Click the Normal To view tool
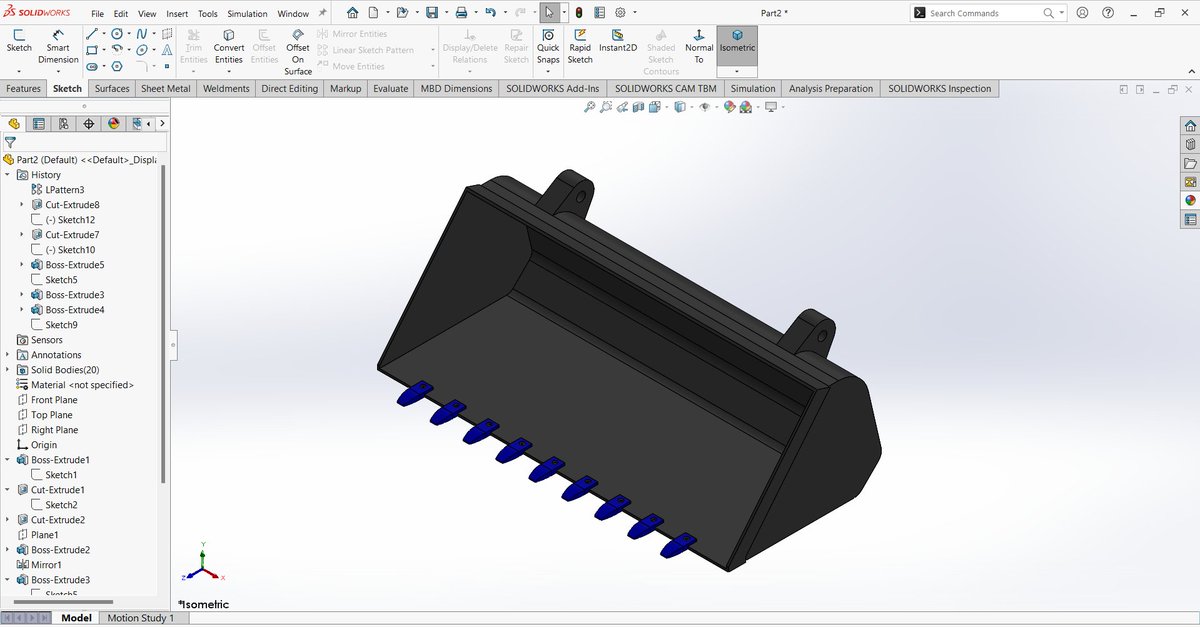Image resolution: width=1200 pixels, height=627 pixels. coord(699,47)
